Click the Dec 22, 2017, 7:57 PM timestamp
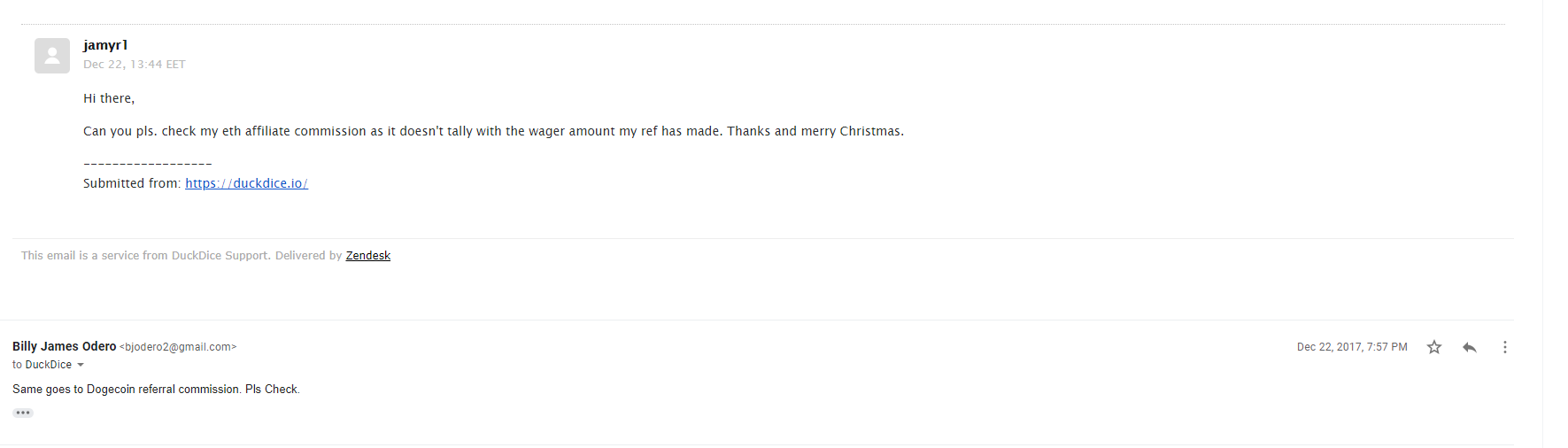1568x448 pixels. tap(1352, 347)
